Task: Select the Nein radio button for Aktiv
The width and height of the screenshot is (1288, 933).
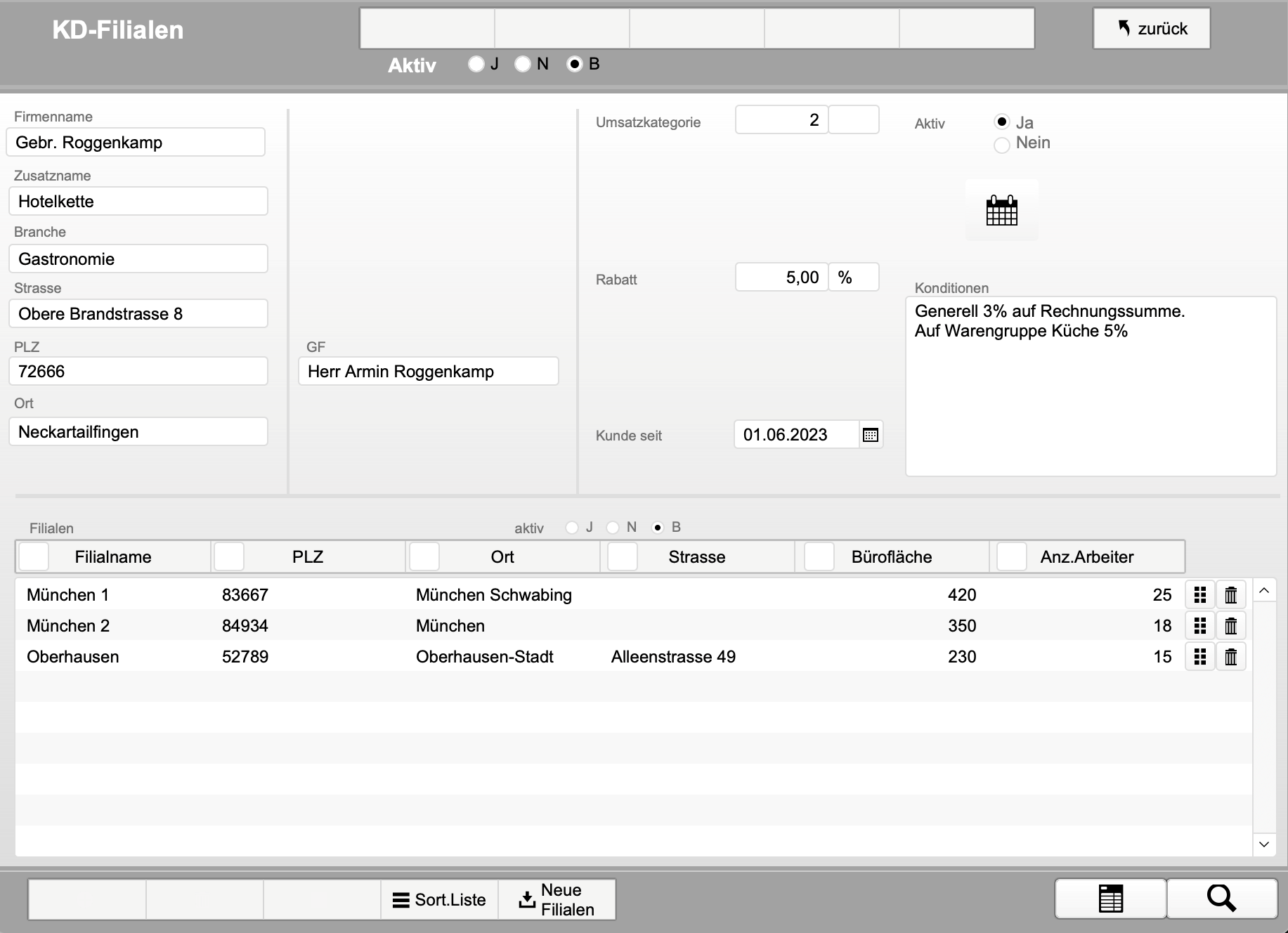Action: 1002,145
